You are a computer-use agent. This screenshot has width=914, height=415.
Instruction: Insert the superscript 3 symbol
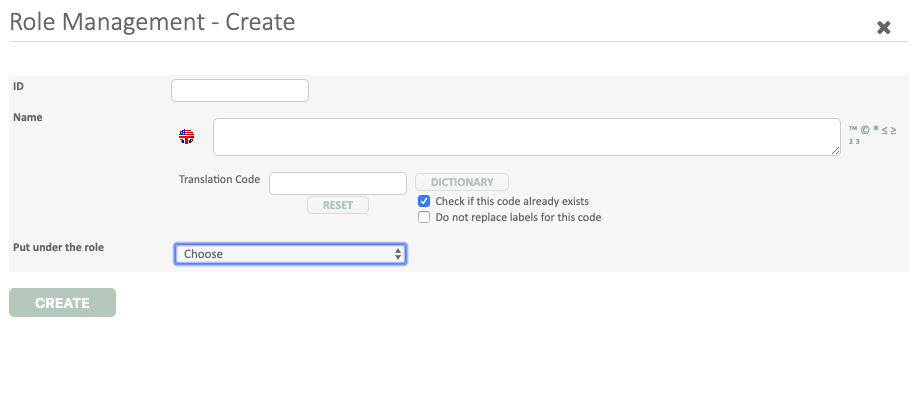858,142
